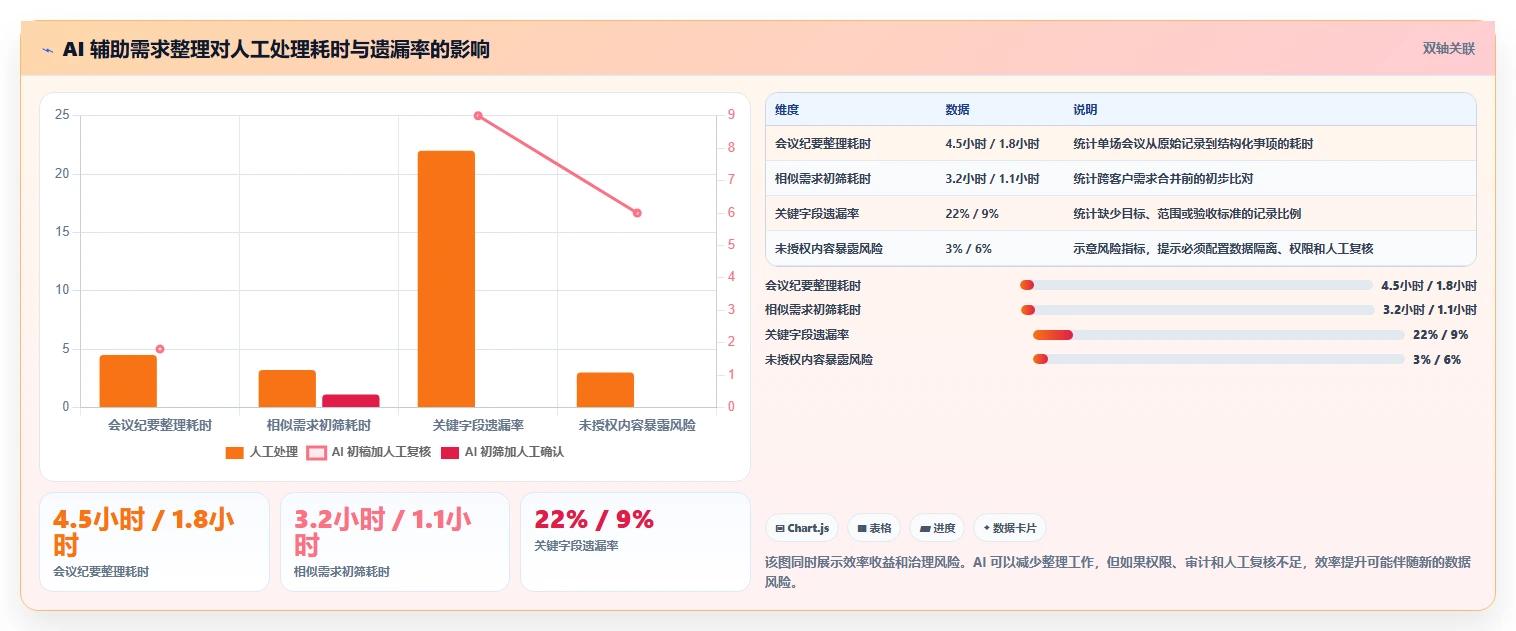1516x631 pixels.
Task: Click the orange bar for 未授权内容暴露风险
Action: (x=605, y=390)
